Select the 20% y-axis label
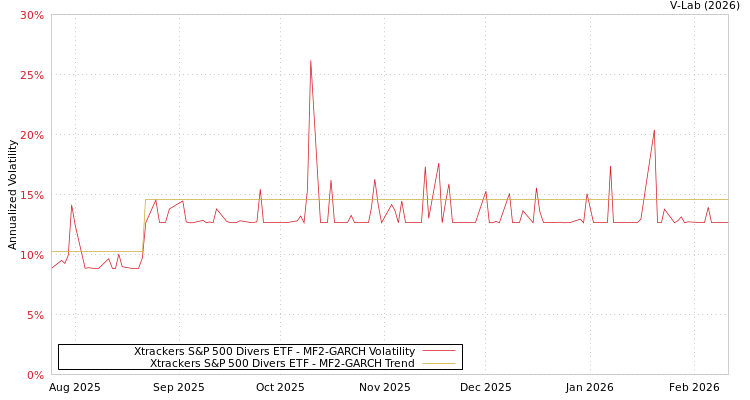The height and width of the screenshot is (400, 750). click(x=32, y=135)
